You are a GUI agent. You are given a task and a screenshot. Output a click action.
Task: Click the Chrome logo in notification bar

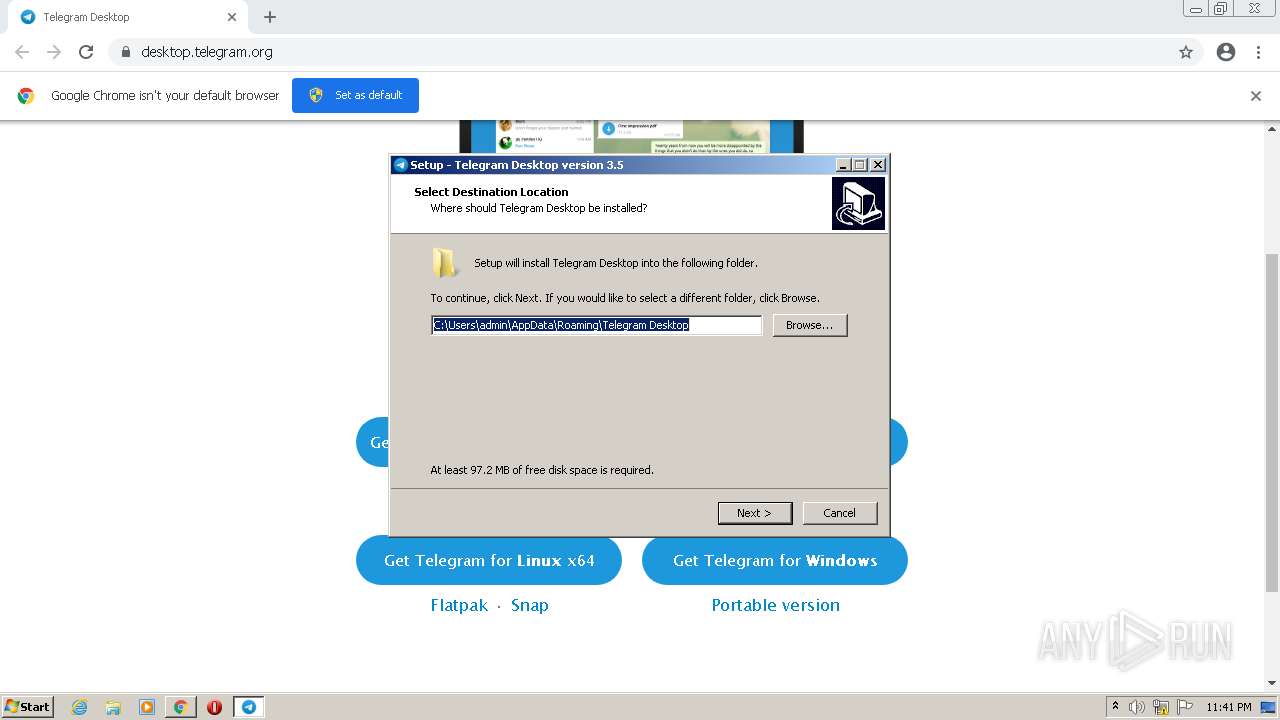point(26,96)
